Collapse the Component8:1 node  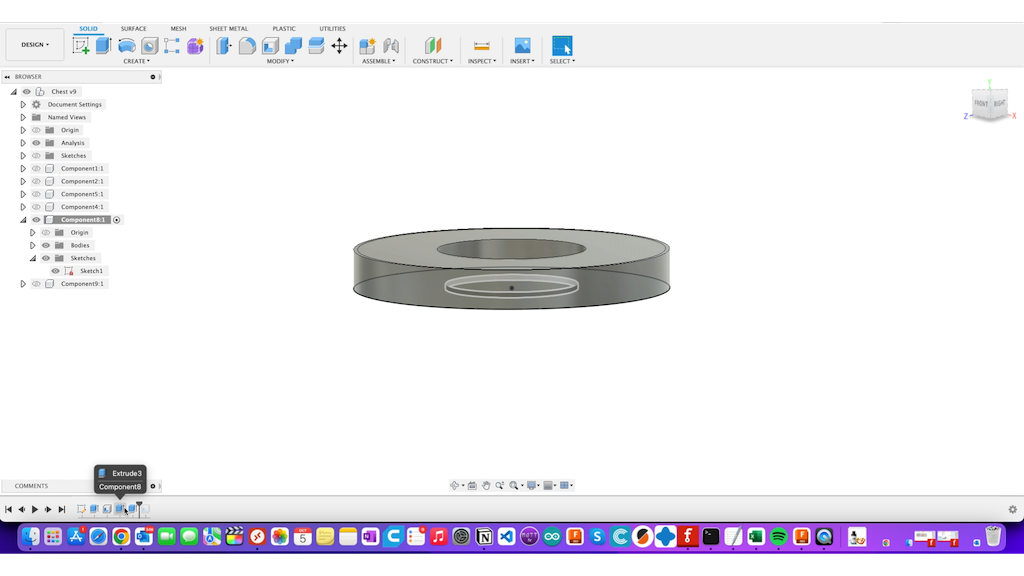[23, 220]
